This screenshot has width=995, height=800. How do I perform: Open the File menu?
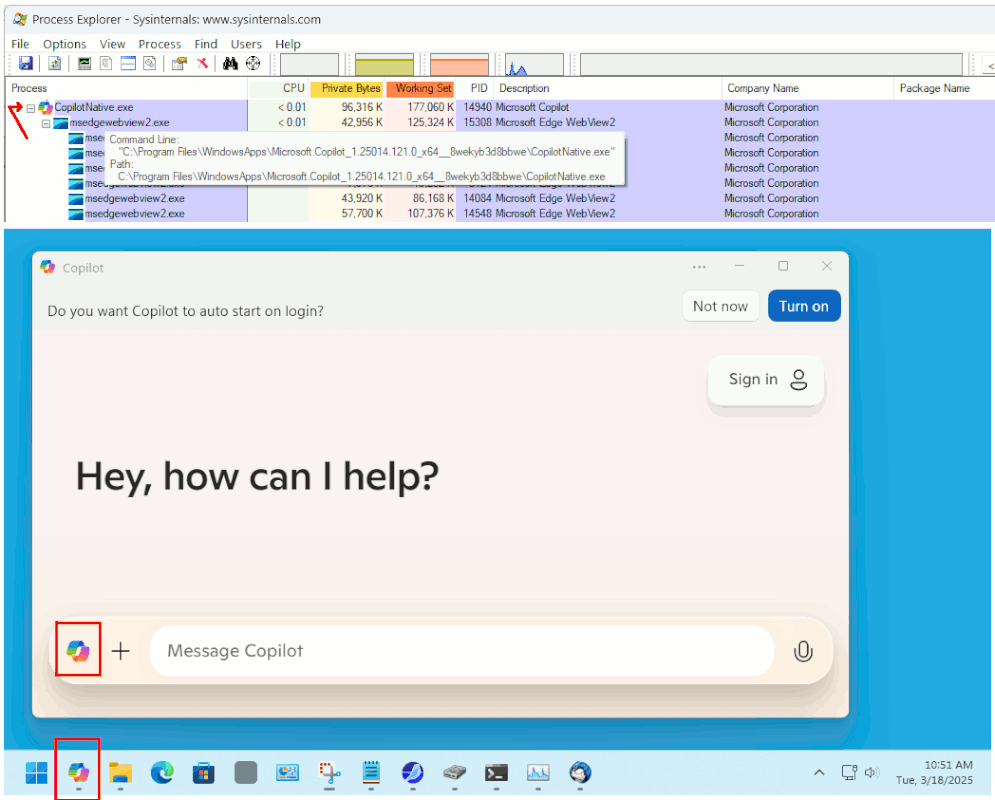[20, 44]
